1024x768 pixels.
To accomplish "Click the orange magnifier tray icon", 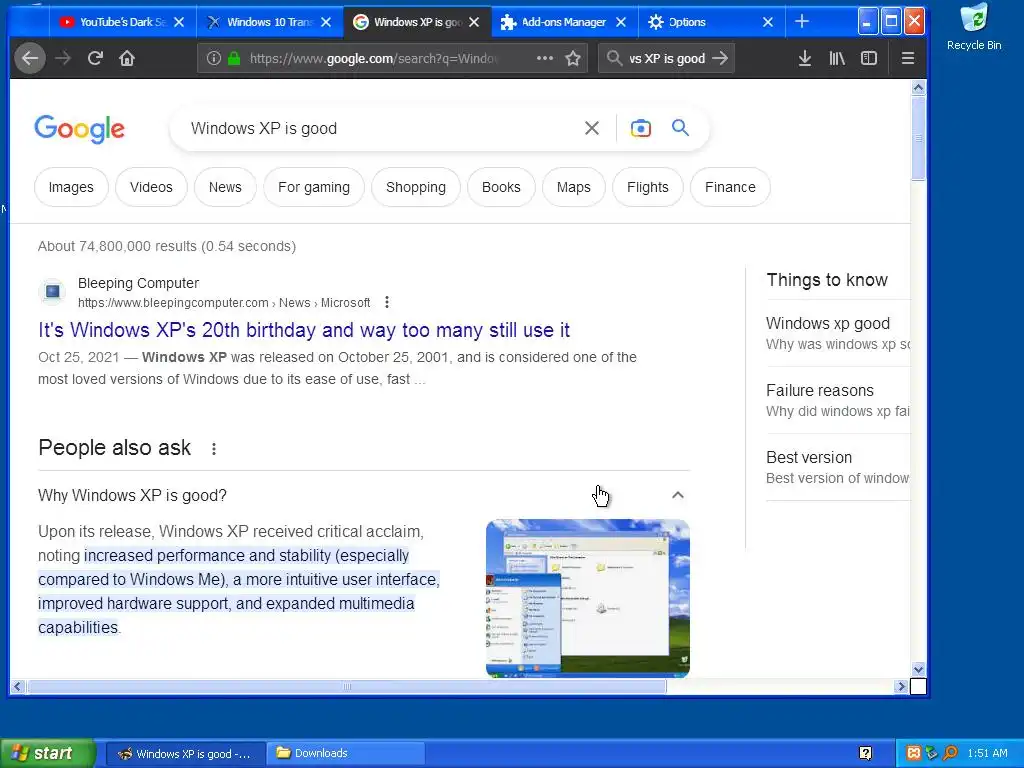I will pyautogui.click(x=950, y=754).
